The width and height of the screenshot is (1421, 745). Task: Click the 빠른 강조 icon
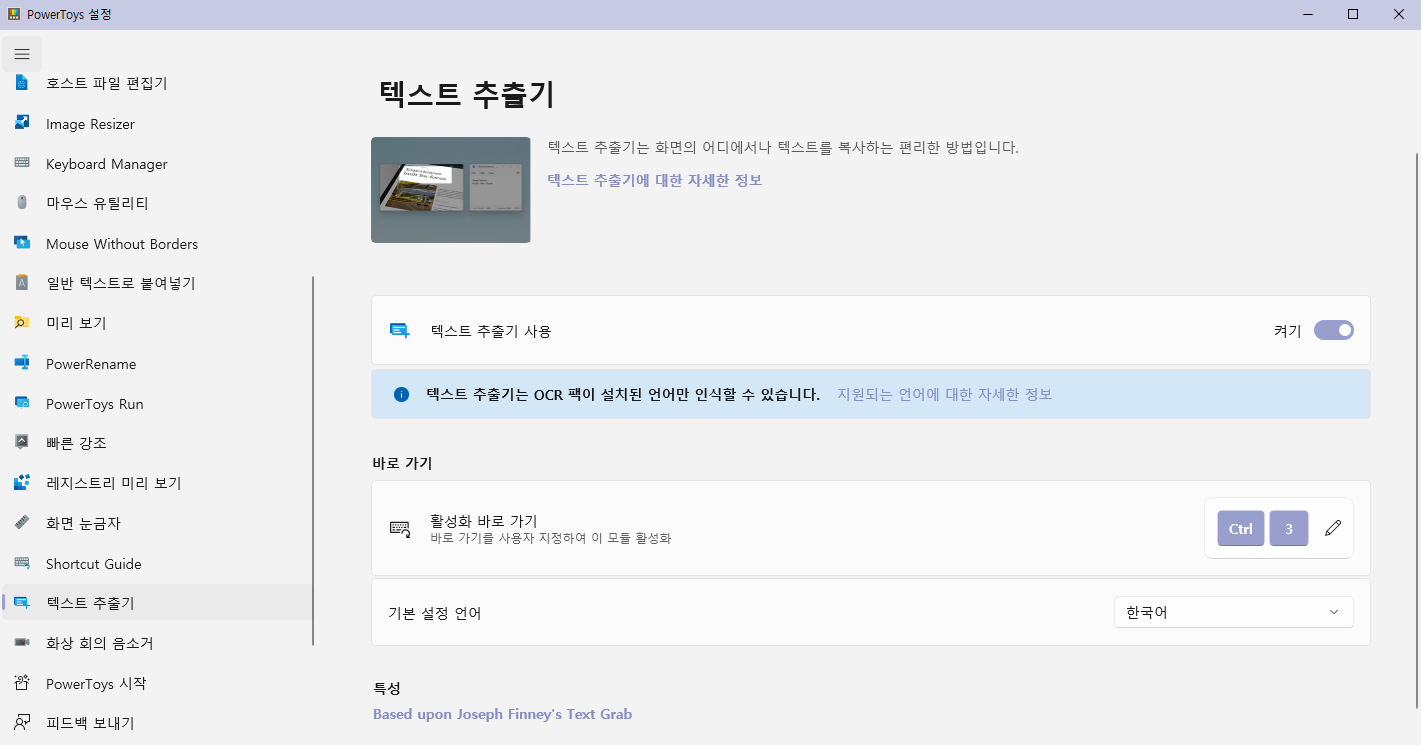click(x=22, y=443)
